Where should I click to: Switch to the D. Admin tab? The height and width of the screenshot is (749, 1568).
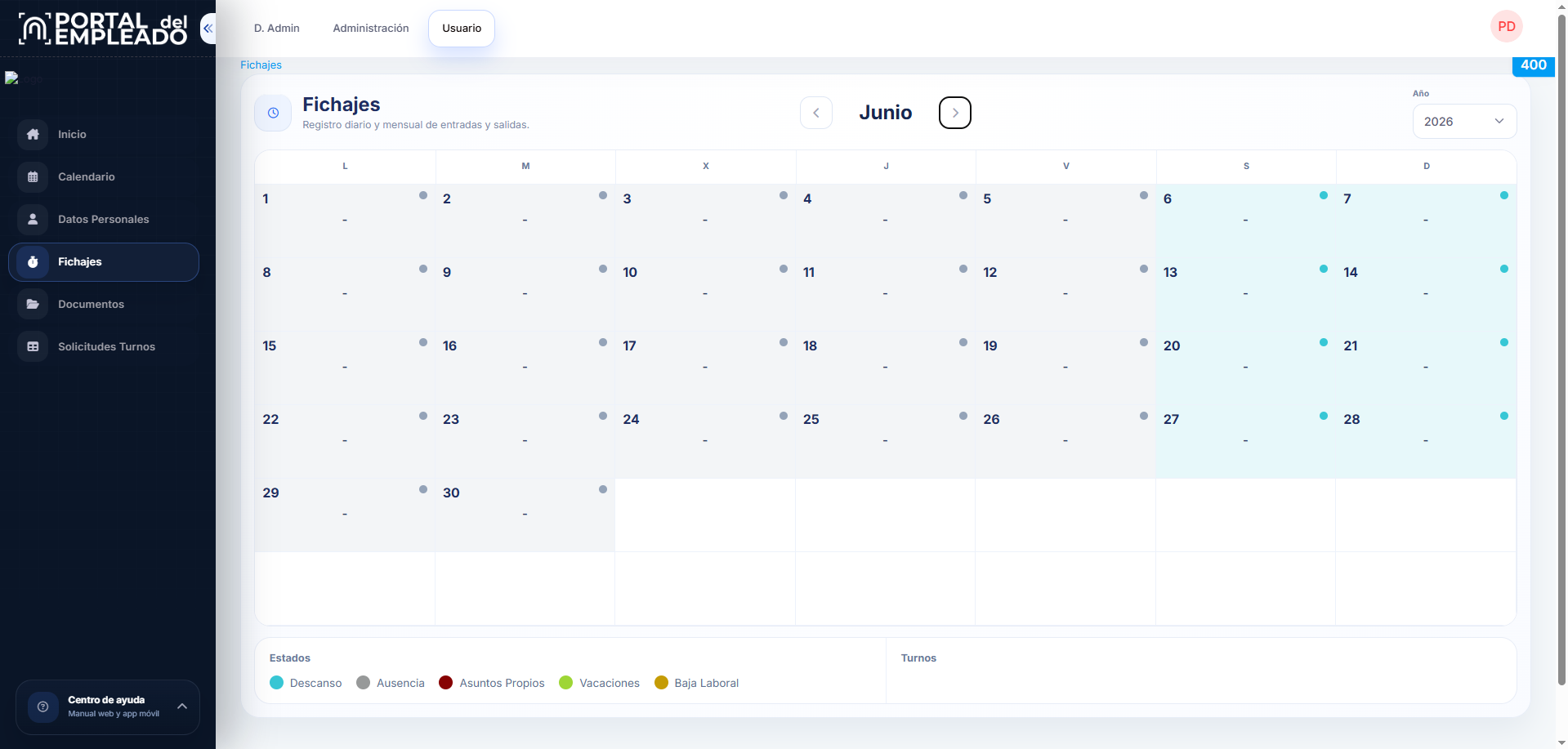tap(277, 28)
